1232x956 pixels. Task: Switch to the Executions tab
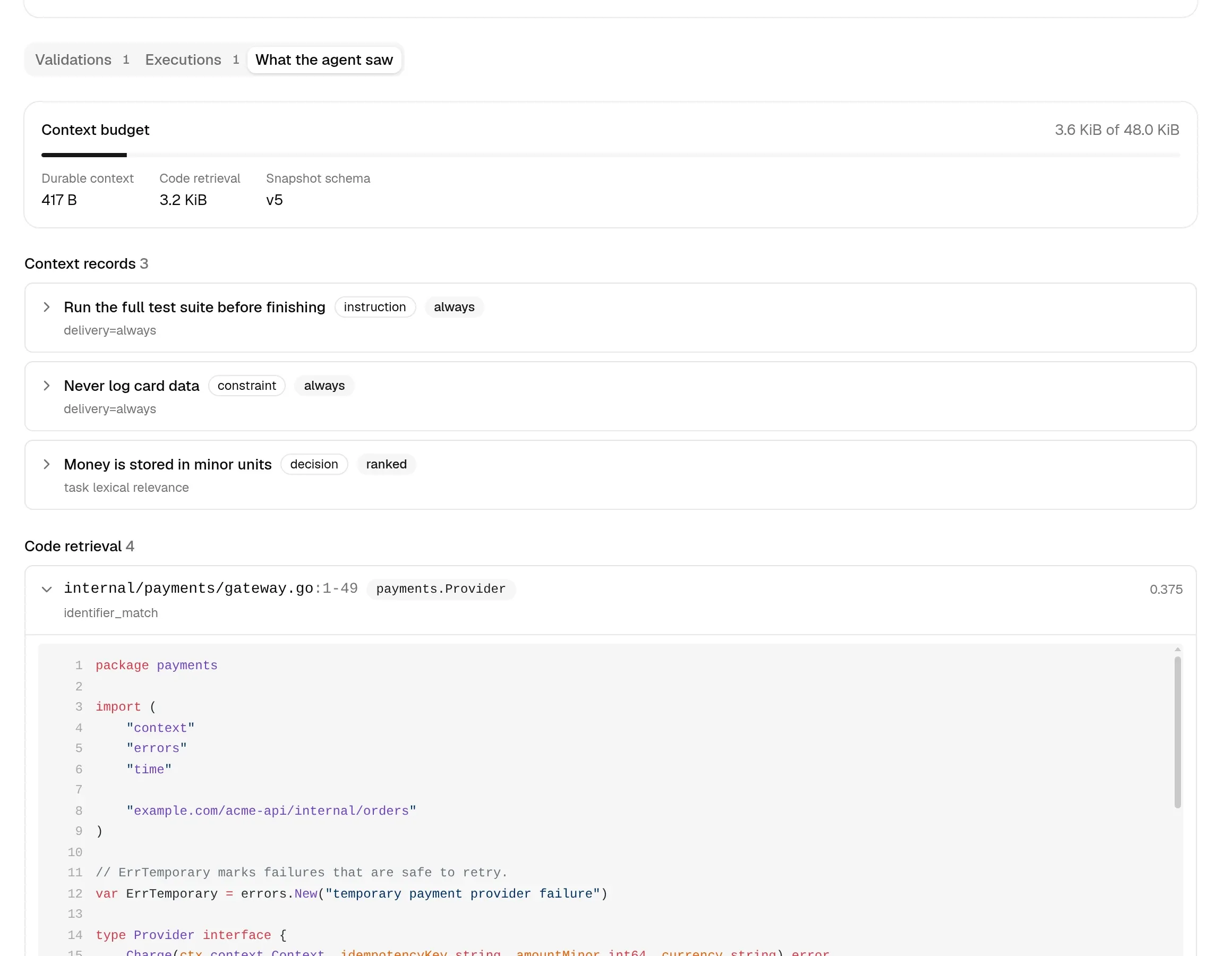(x=192, y=60)
